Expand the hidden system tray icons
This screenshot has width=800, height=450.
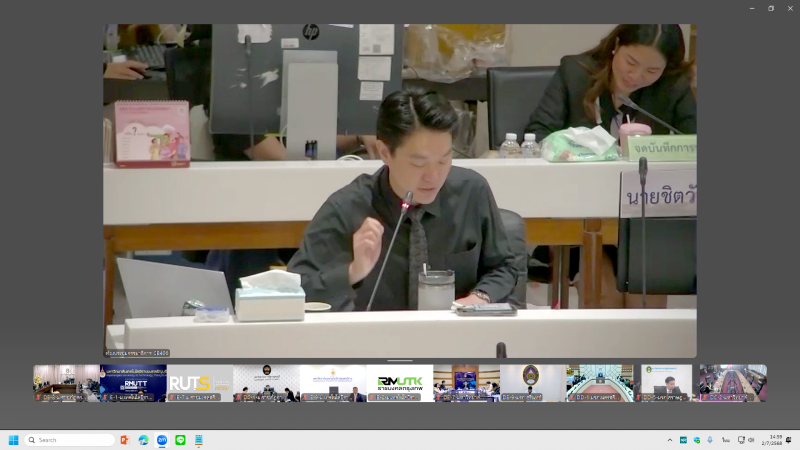670,440
